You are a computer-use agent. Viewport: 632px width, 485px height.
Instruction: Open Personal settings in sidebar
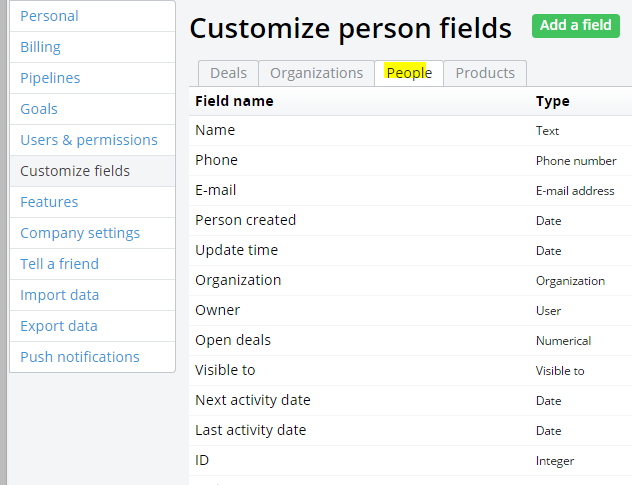(92, 16)
